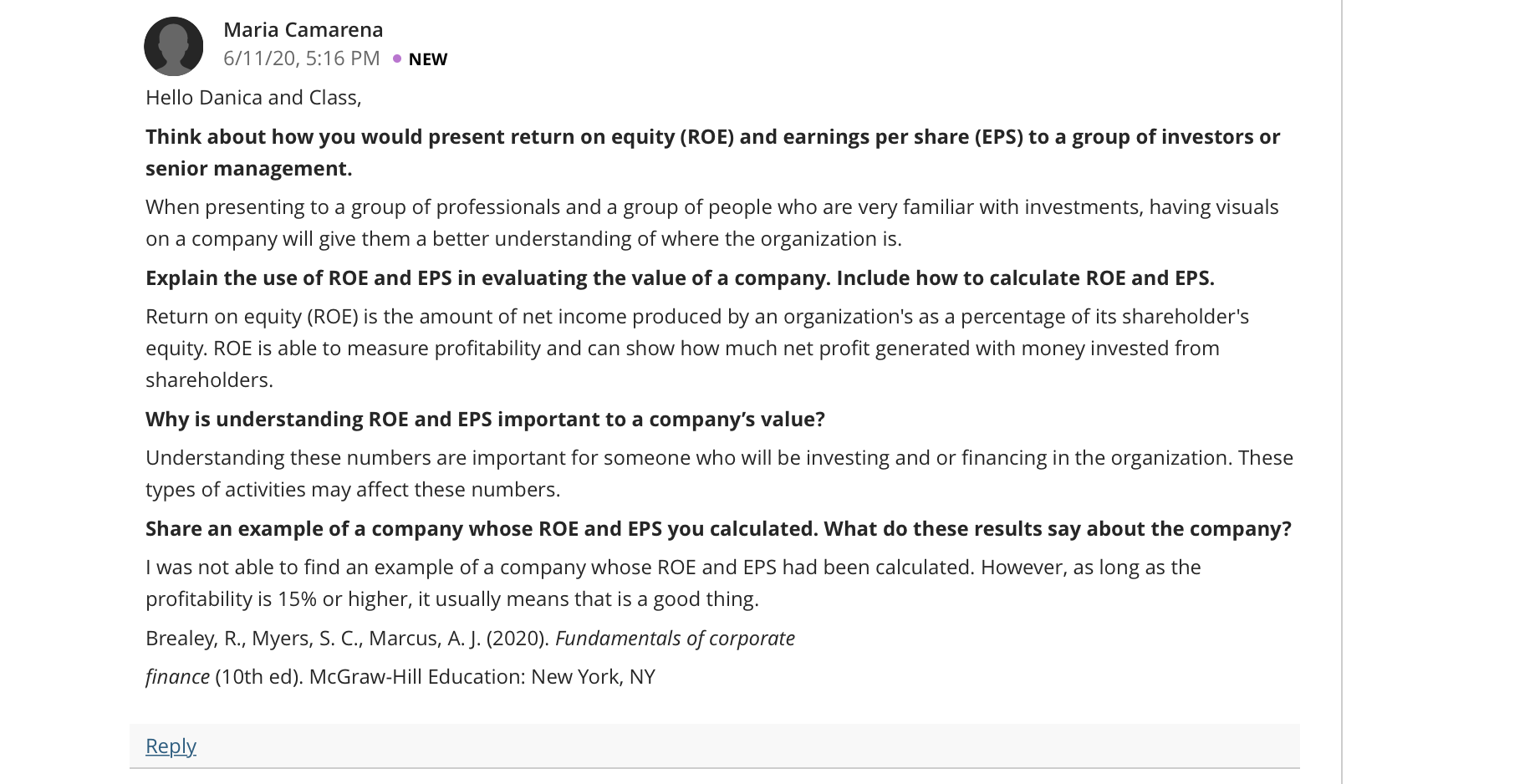Click the author name Maria Camarena
Viewport: 1535px width, 784px height.
pyautogui.click(x=303, y=29)
